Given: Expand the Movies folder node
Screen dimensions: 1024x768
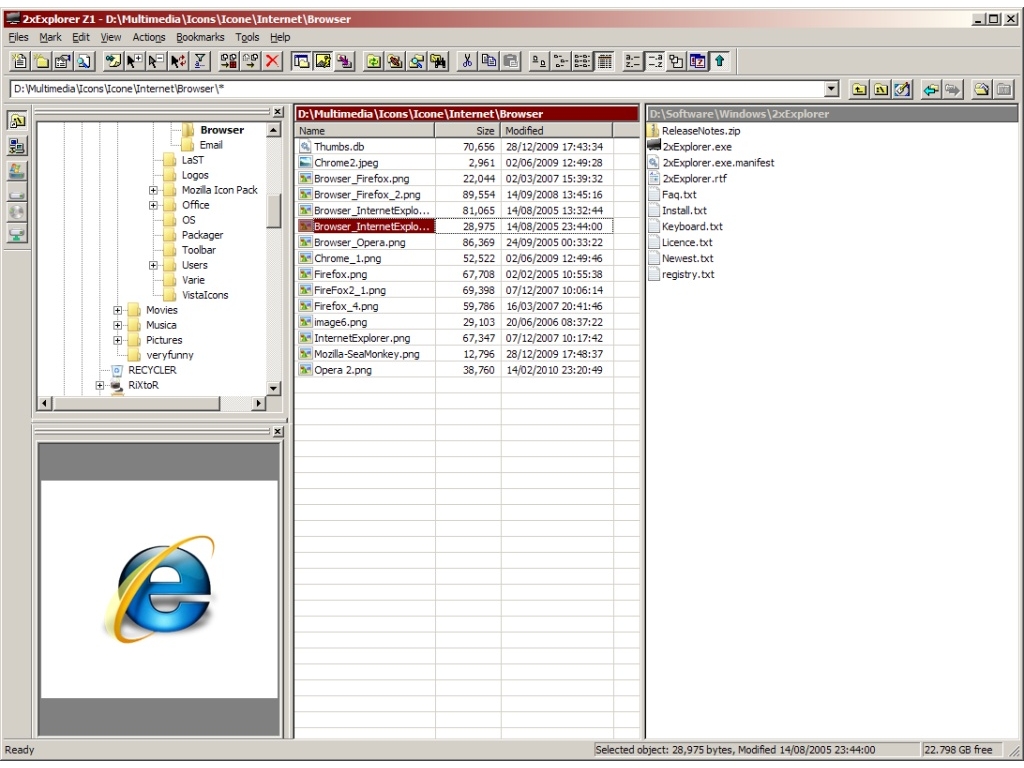Looking at the screenshot, I should pyautogui.click(x=118, y=310).
